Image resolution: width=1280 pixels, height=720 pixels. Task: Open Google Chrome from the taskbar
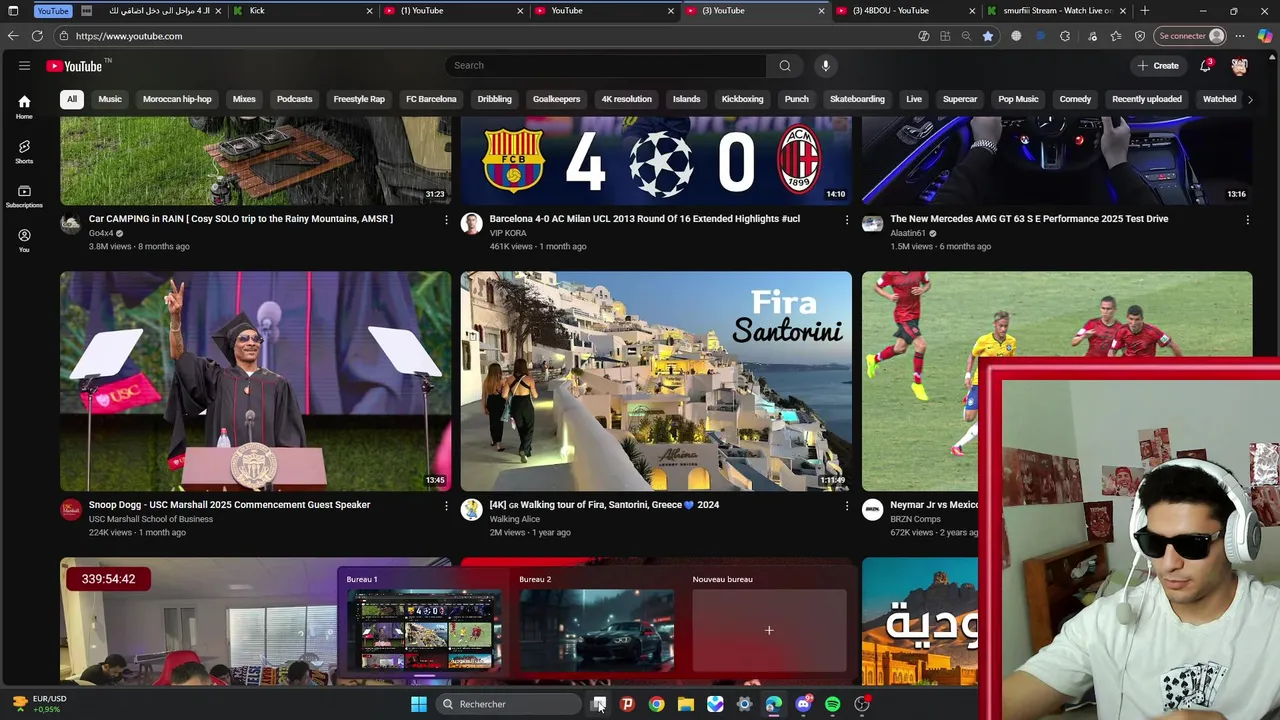[656, 704]
